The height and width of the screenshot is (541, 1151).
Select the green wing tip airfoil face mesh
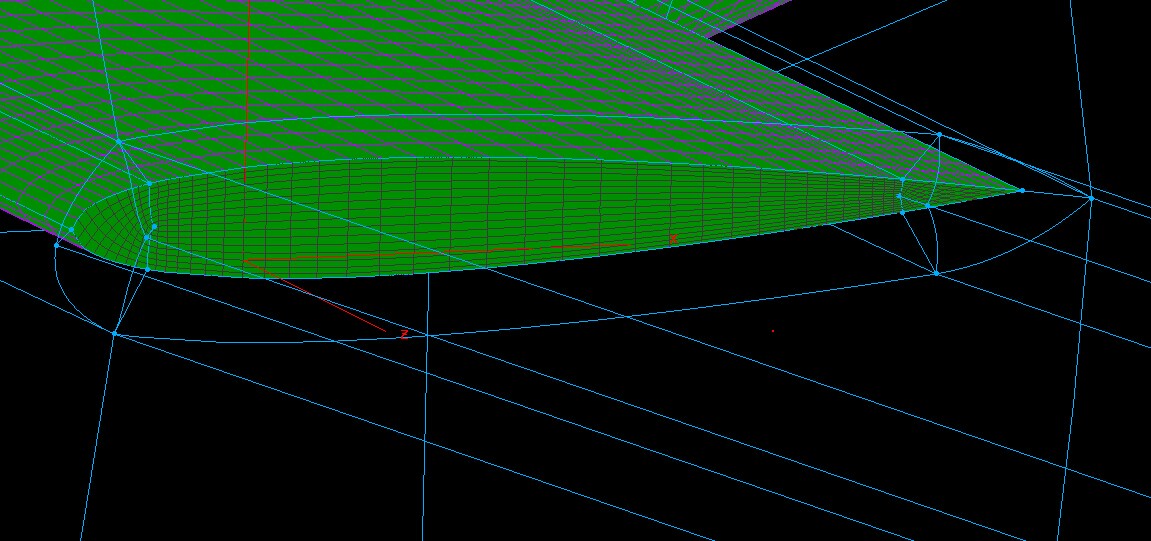(500, 215)
